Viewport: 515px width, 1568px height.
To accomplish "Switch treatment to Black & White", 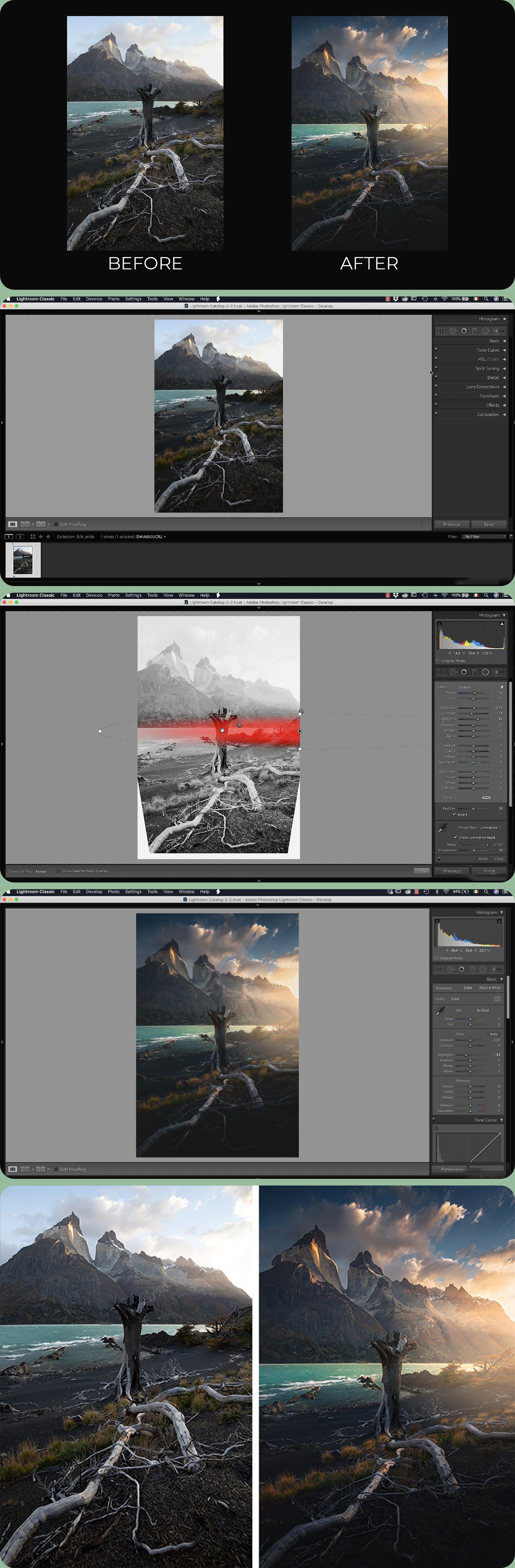I will click(x=490, y=988).
